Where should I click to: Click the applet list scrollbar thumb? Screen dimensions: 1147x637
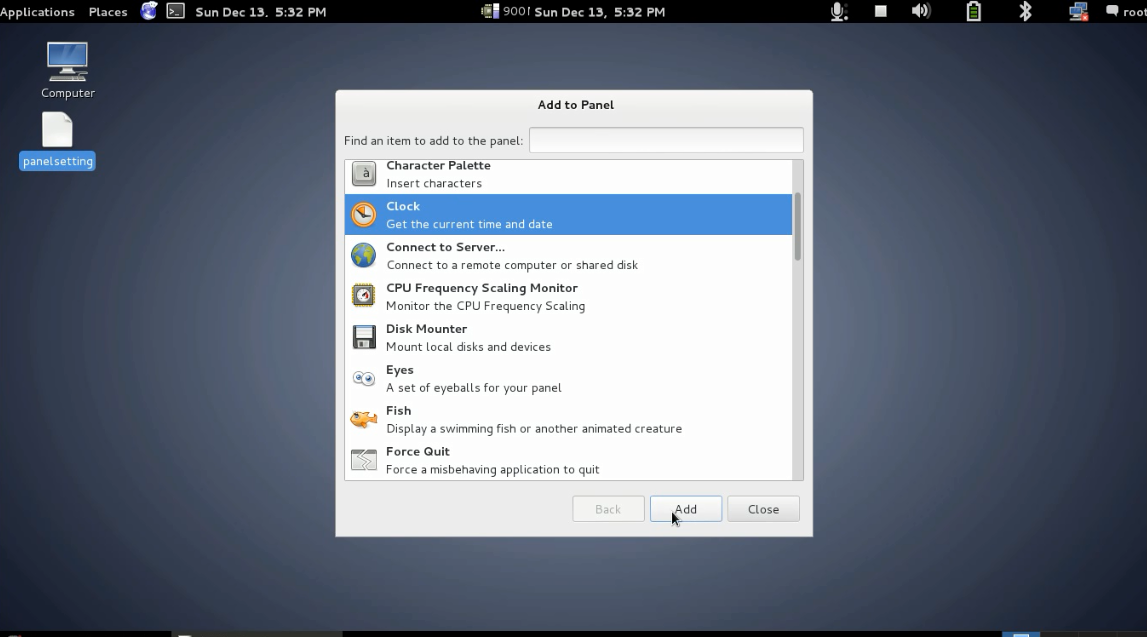(797, 226)
